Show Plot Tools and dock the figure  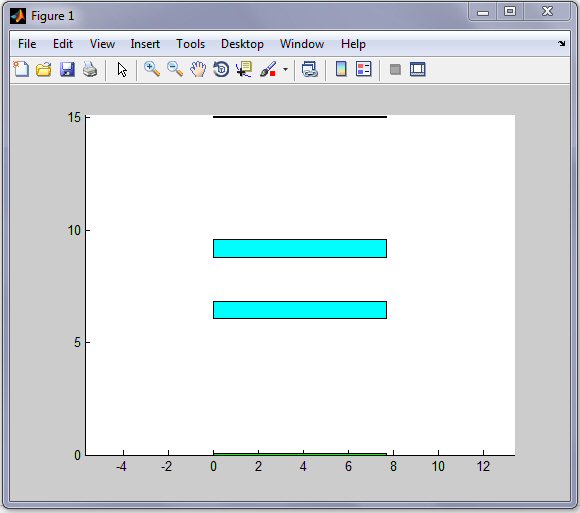[x=418, y=69]
